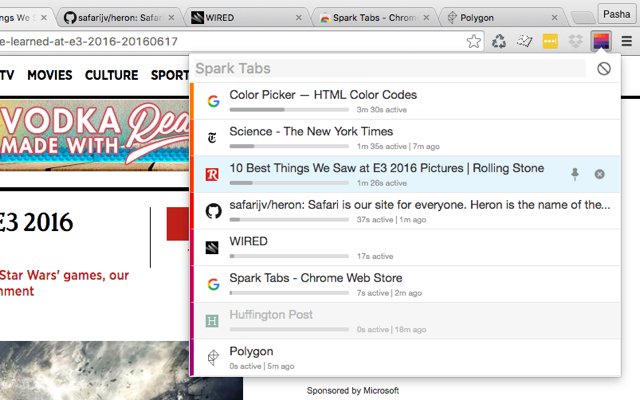Click activity bar under Color Picker entry
The height and width of the screenshot is (400, 640).
click(289, 109)
